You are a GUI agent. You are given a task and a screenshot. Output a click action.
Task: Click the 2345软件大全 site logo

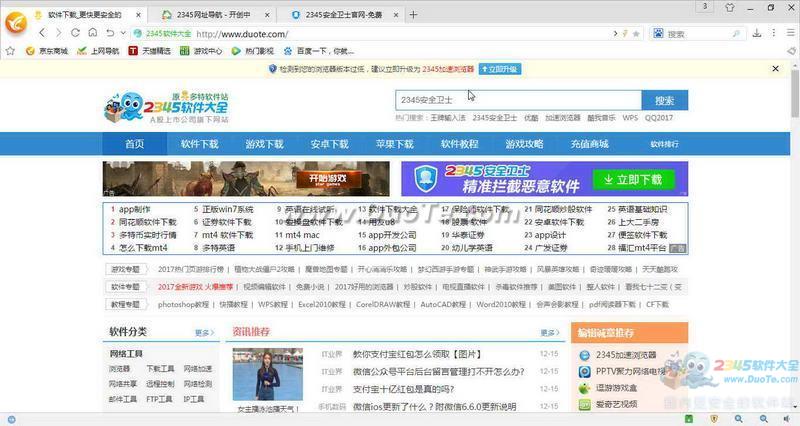click(x=166, y=107)
